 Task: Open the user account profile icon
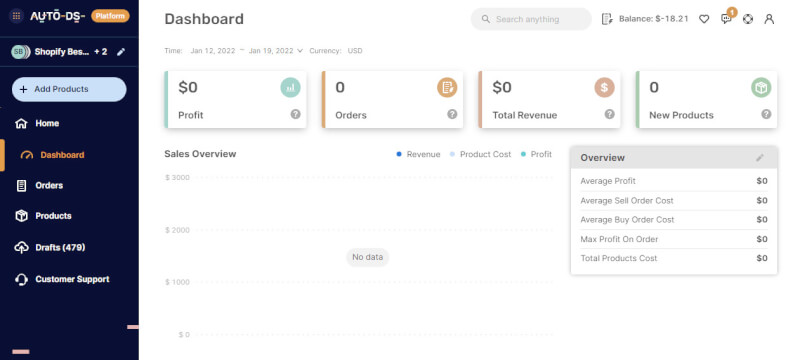(769, 19)
